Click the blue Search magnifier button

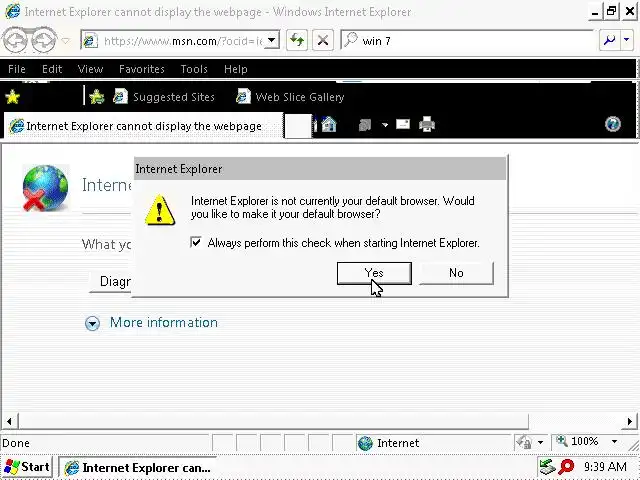coord(610,40)
